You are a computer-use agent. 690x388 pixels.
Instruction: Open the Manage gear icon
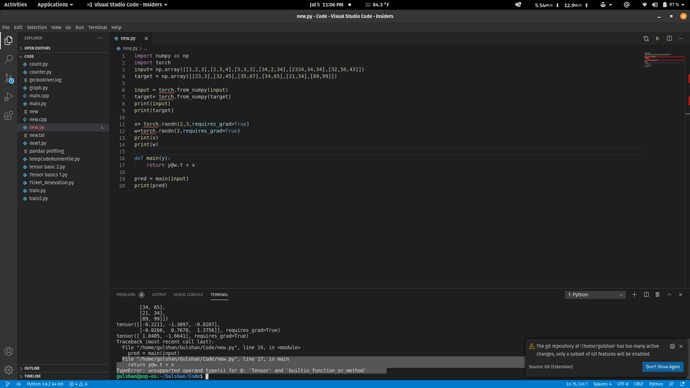tap(8, 370)
